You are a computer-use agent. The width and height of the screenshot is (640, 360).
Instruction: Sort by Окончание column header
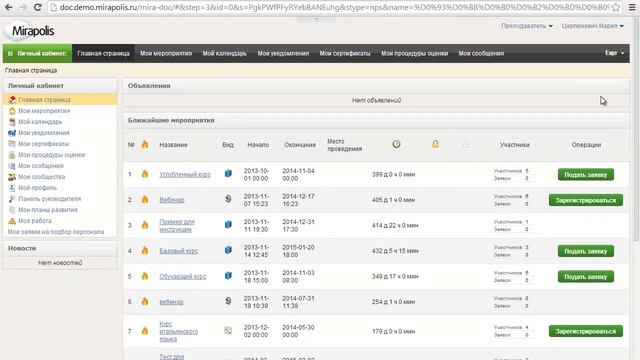click(x=300, y=145)
